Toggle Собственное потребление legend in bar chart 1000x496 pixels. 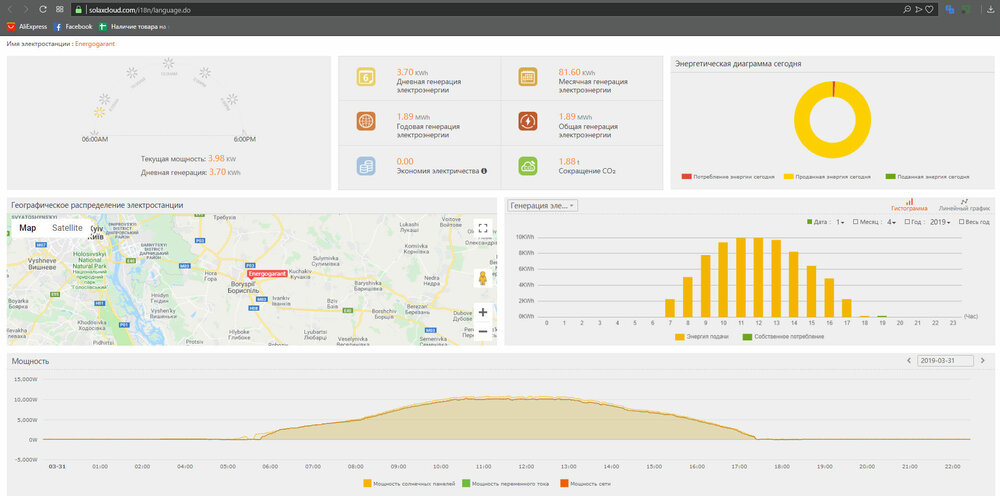(783, 336)
